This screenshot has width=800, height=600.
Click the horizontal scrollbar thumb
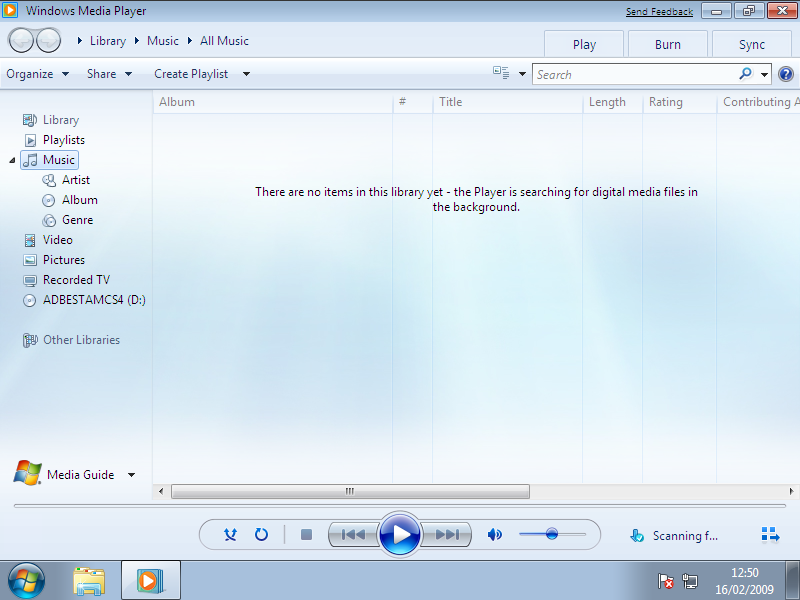350,491
